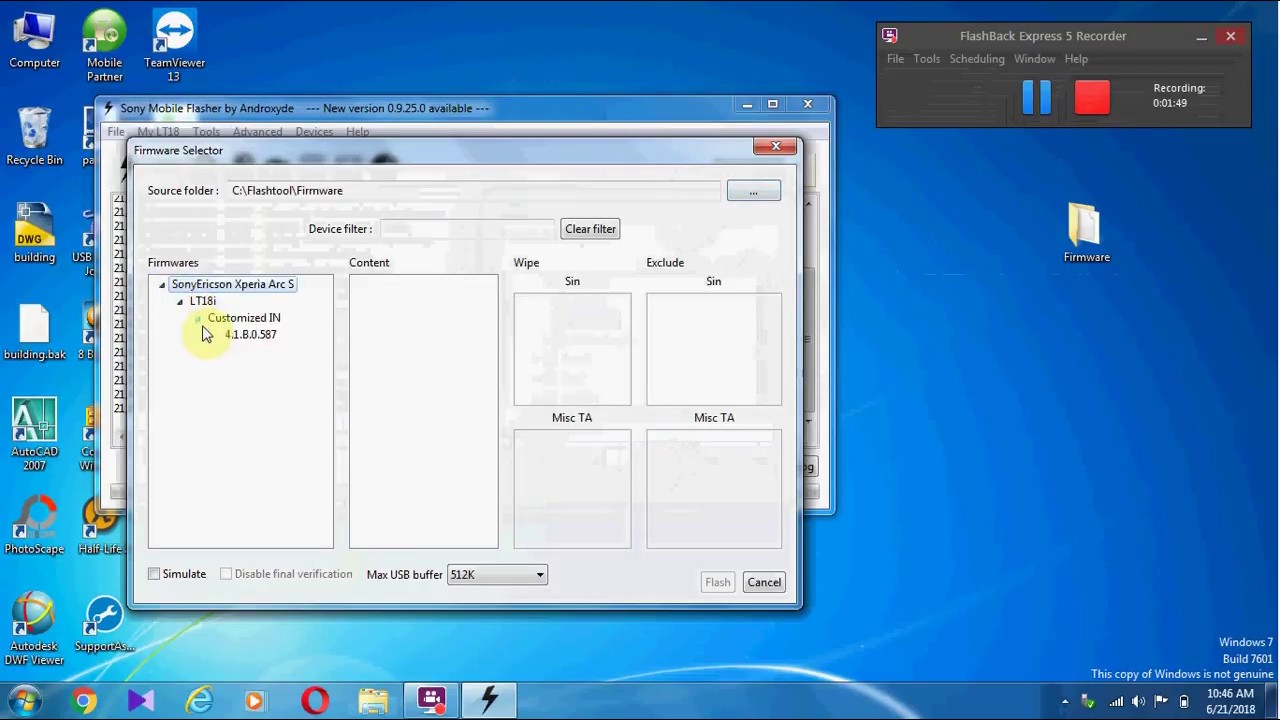Click the Exclude Misc TA list box

click(714, 488)
